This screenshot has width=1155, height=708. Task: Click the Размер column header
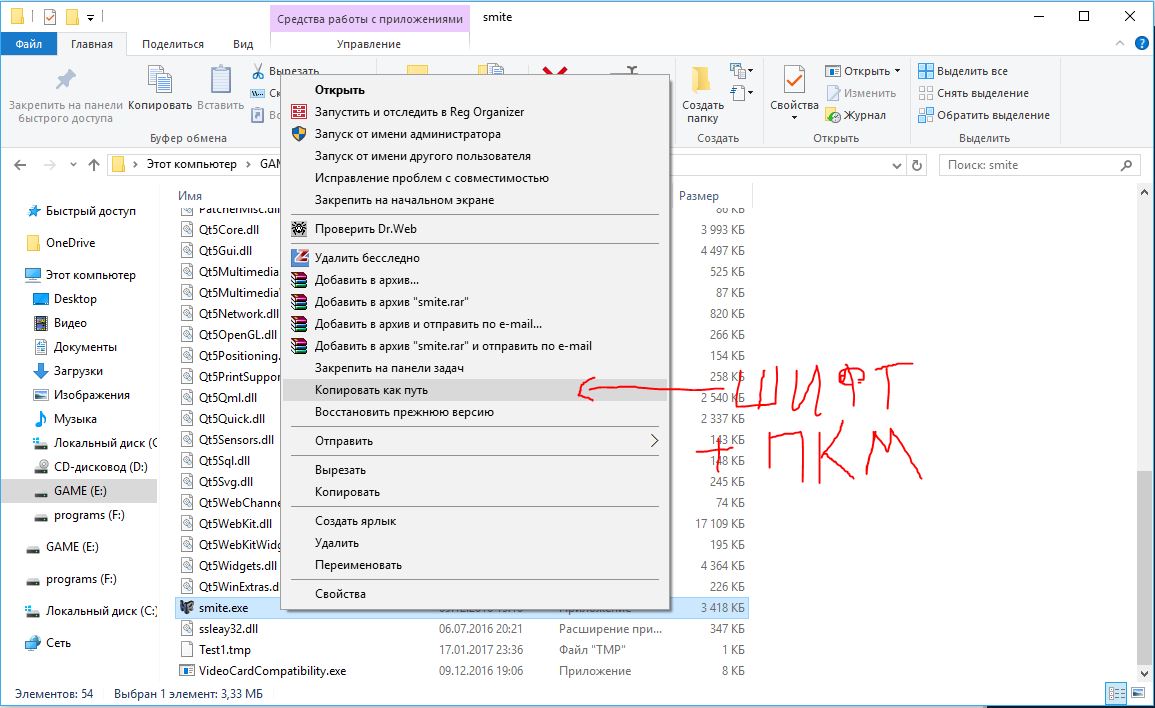click(x=698, y=196)
